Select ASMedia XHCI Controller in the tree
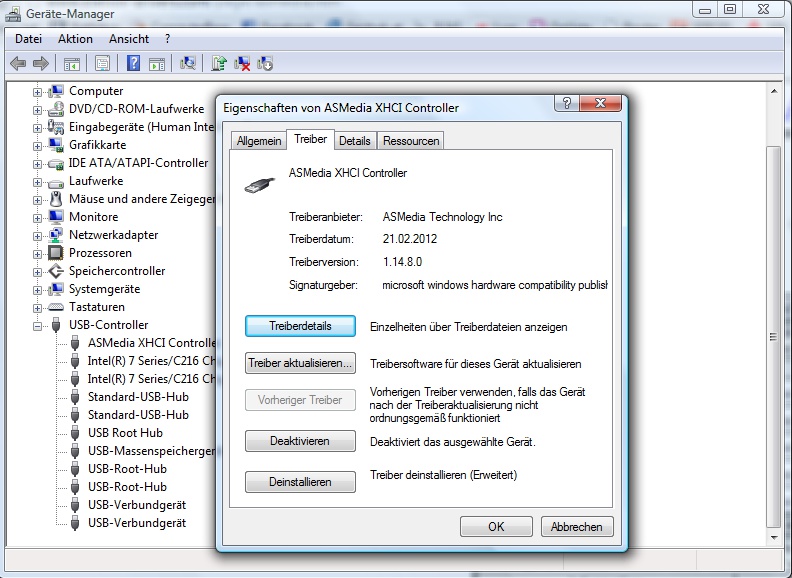Screen dimensions: 792x578 (152, 343)
